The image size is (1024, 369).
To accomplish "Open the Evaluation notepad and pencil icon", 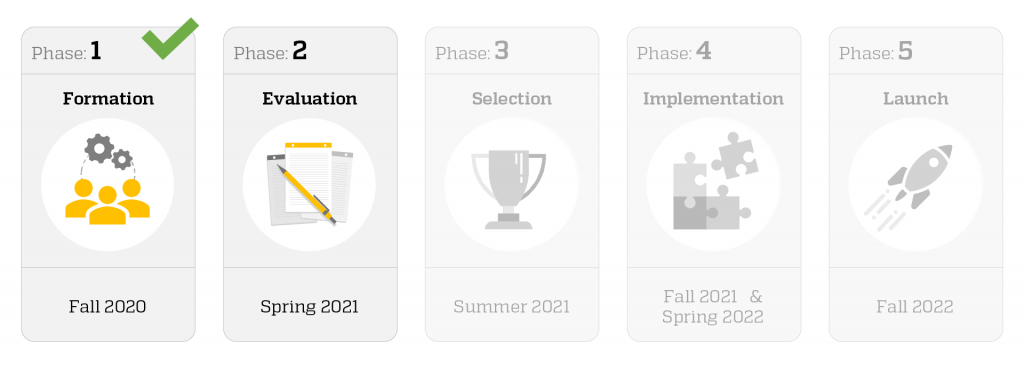I will [310, 184].
